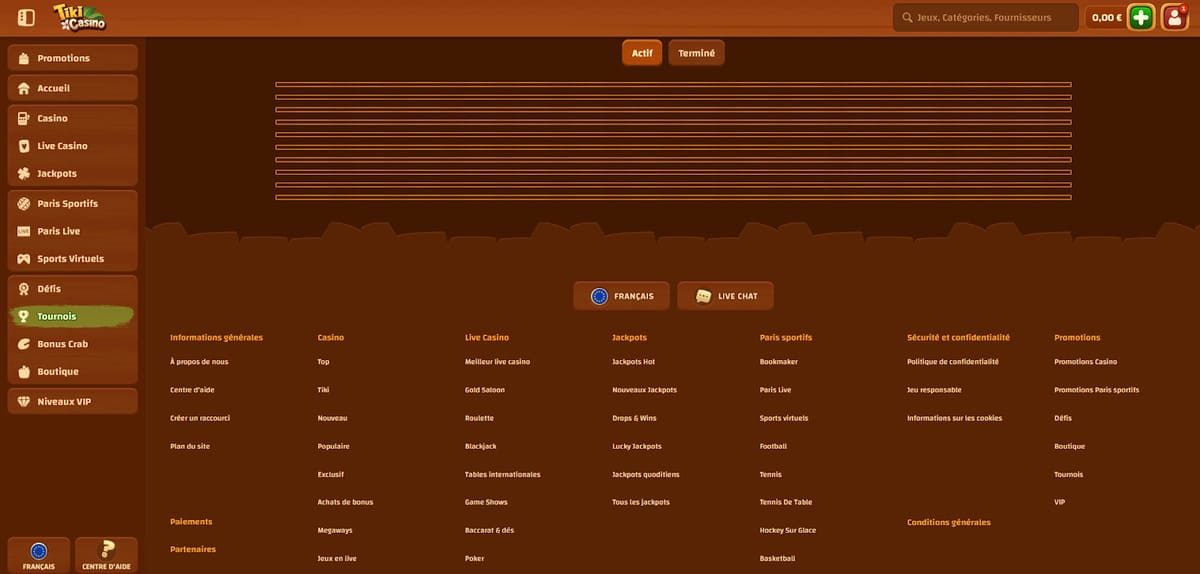Go to Paris Sportifs in sidebar

pyautogui.click(x=72, y=203)
